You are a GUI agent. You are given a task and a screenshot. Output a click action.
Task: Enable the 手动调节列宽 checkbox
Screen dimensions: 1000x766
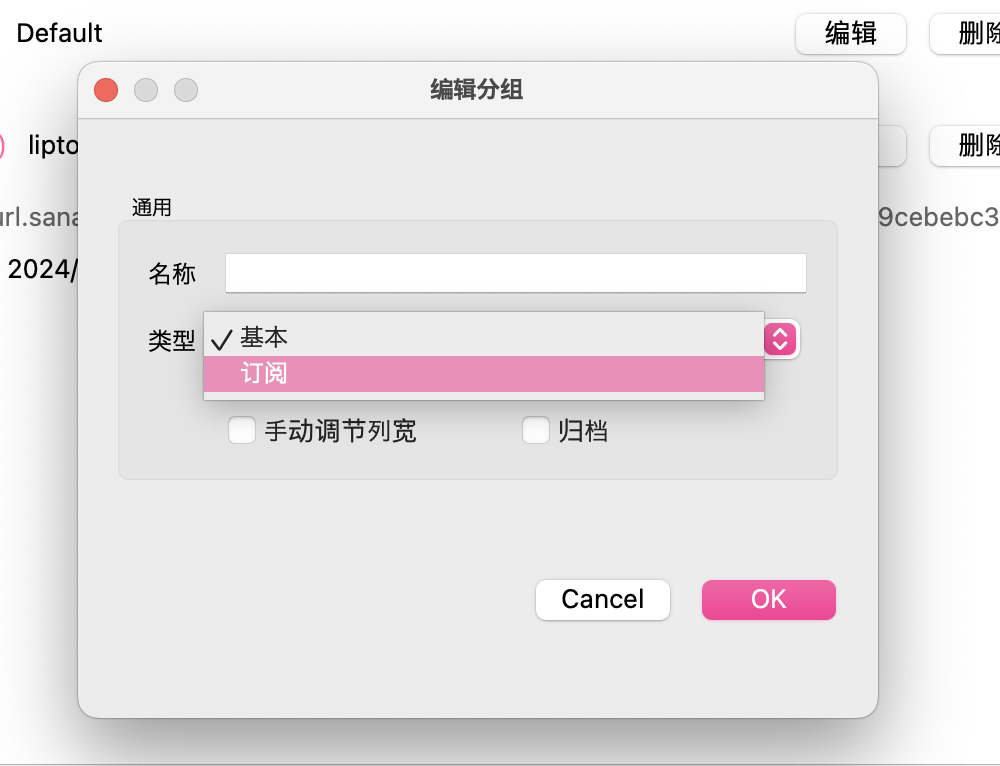click(242, 431)
